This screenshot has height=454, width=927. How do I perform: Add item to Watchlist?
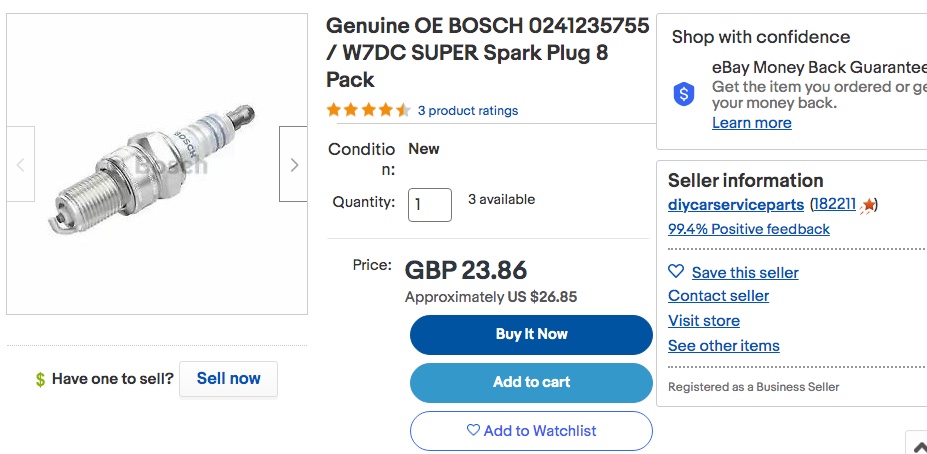[x=531, y=431]
